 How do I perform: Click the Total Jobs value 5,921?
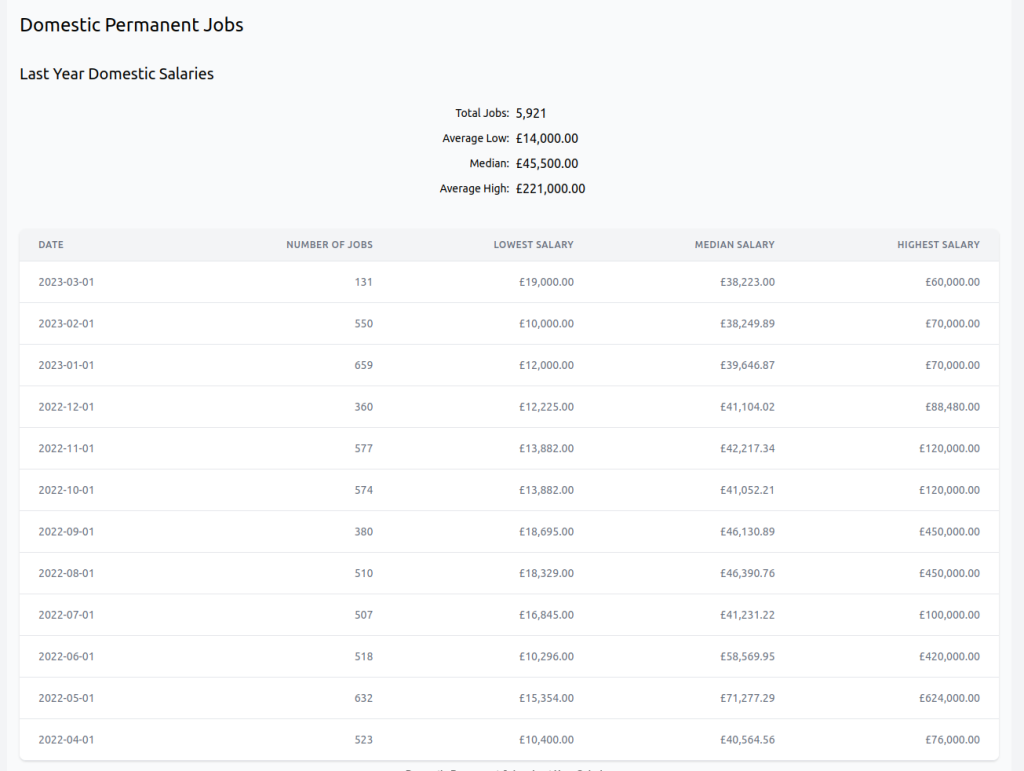point(531,113)
